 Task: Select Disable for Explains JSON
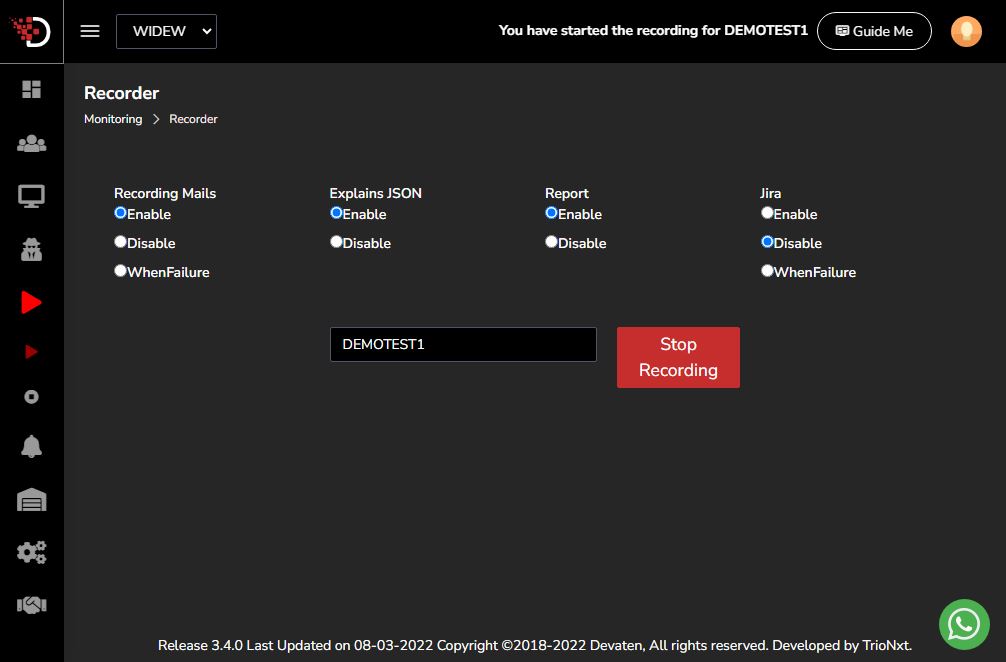point(336,242)
